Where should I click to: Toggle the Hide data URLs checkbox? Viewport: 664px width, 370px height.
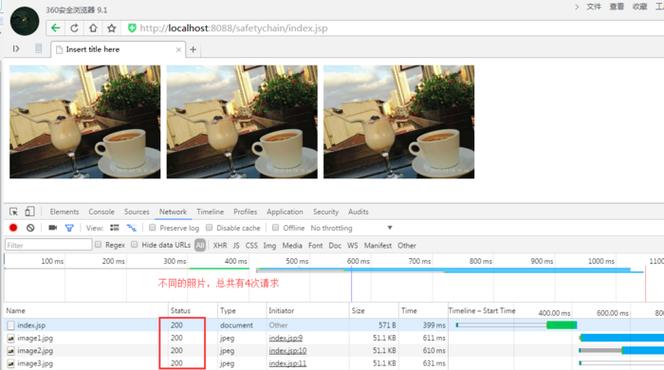[x=134, y=245]
